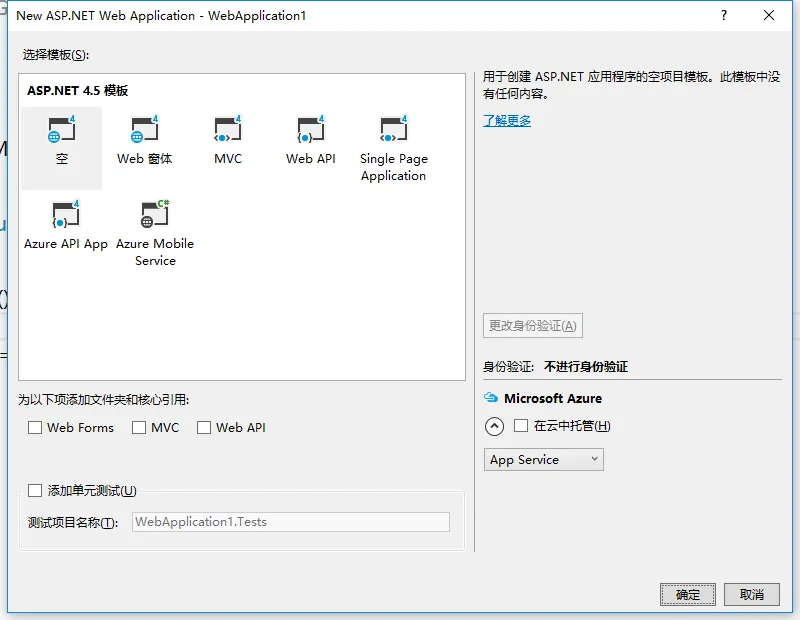Viewport: 800px width, 620px height.
Task: Select the Azure Mobile Service template
Action: [155, 233]
